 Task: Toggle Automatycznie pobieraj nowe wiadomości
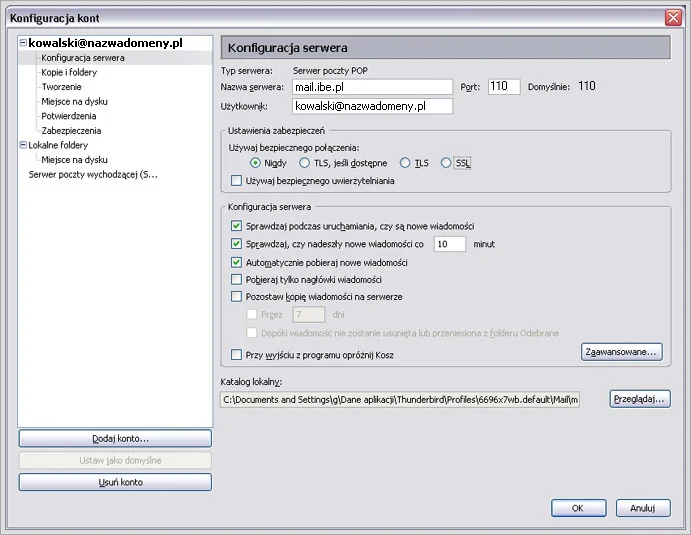point(237,262)
